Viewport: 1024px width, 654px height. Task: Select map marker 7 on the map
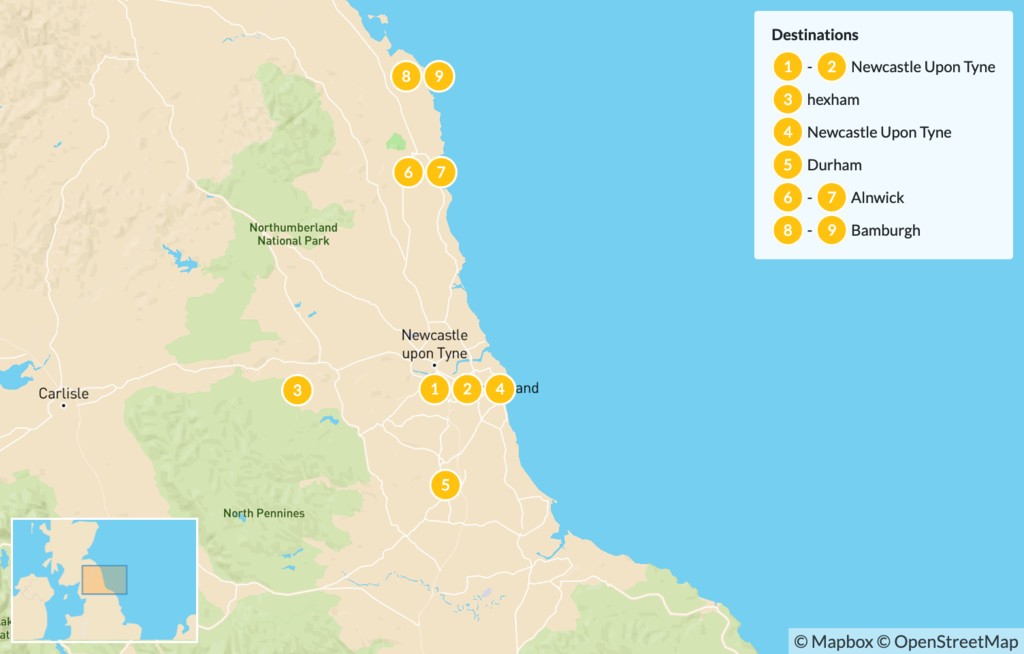pyautogui.click(x=441, y=172)
